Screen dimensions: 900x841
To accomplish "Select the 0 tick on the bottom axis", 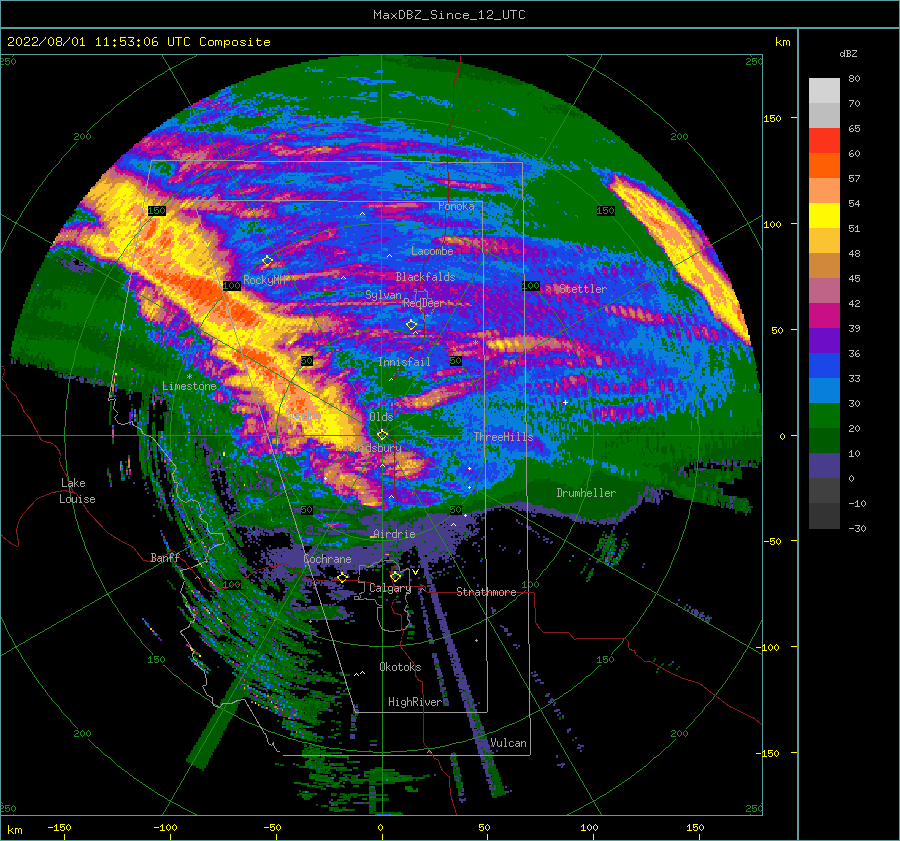I will point(380,827).
